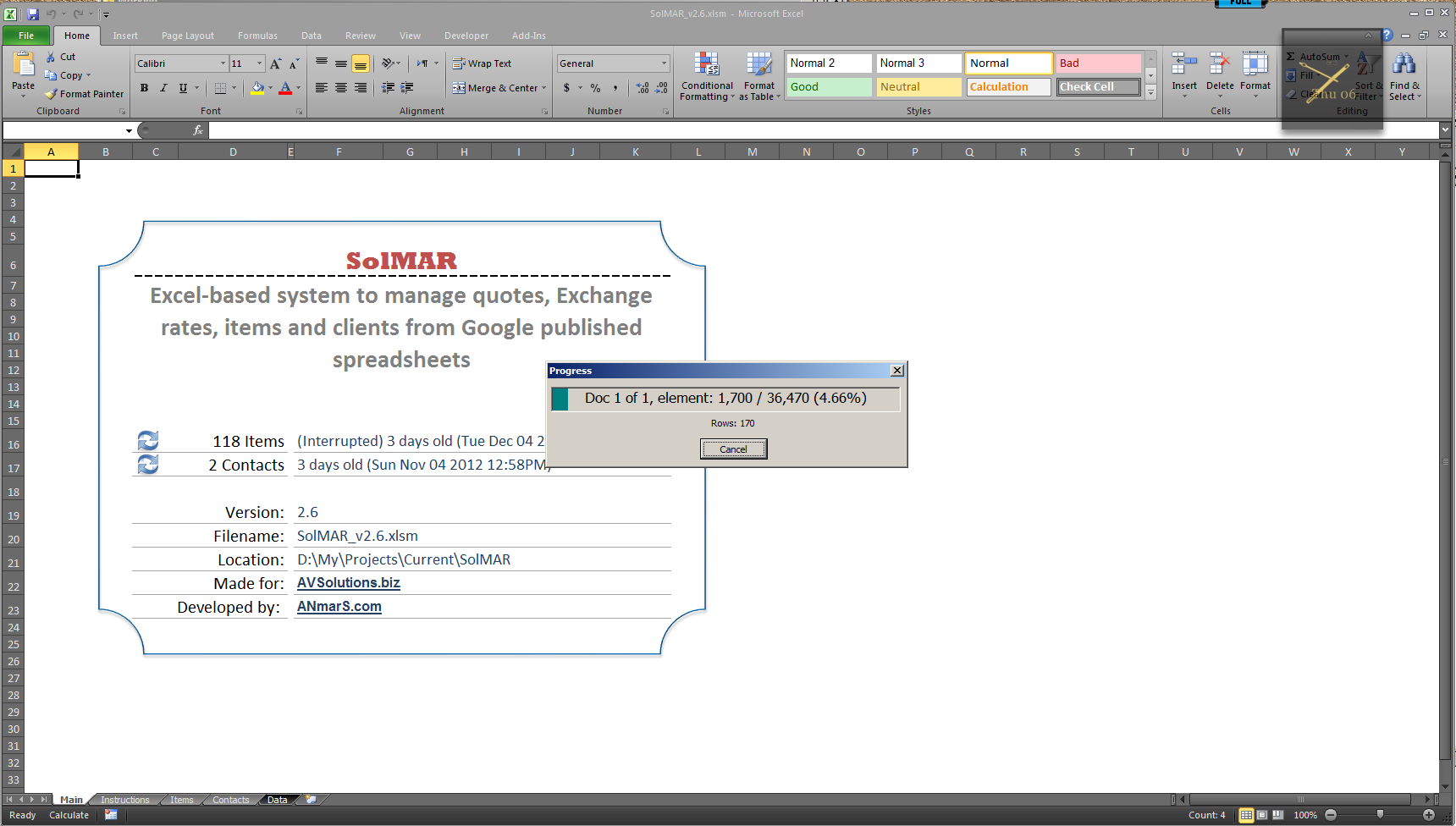Toggle Underline formatting
Viewport: 1456px width, 826px height.
(183, 88)
